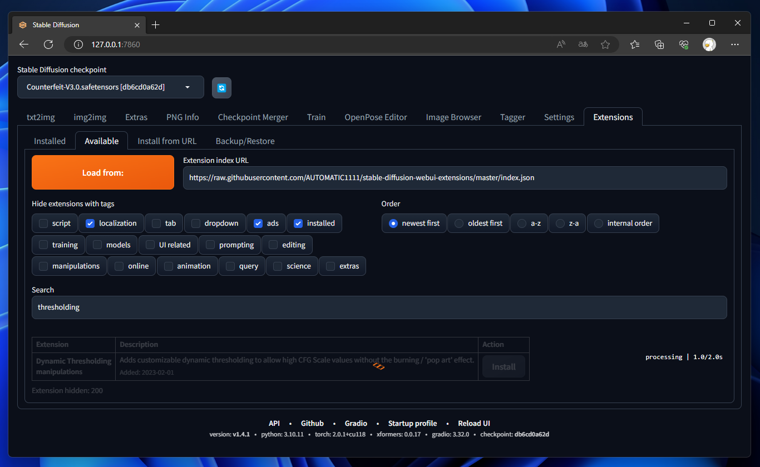The image size is (760, 467).
Task: Enable the prompting tag checkbox
Action: (x=210, y=244)
